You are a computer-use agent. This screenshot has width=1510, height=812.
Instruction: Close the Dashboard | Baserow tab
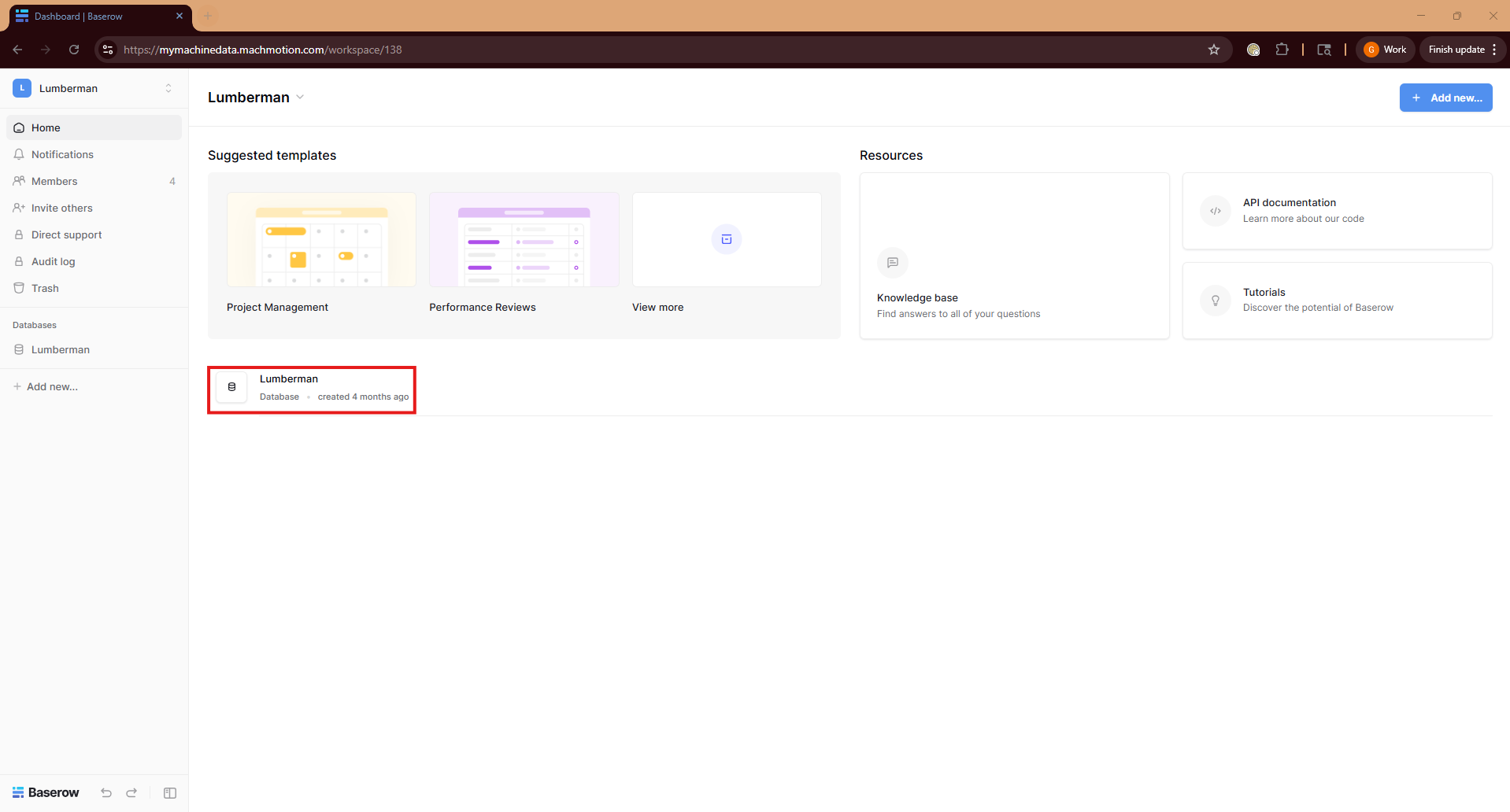(179, 16)
